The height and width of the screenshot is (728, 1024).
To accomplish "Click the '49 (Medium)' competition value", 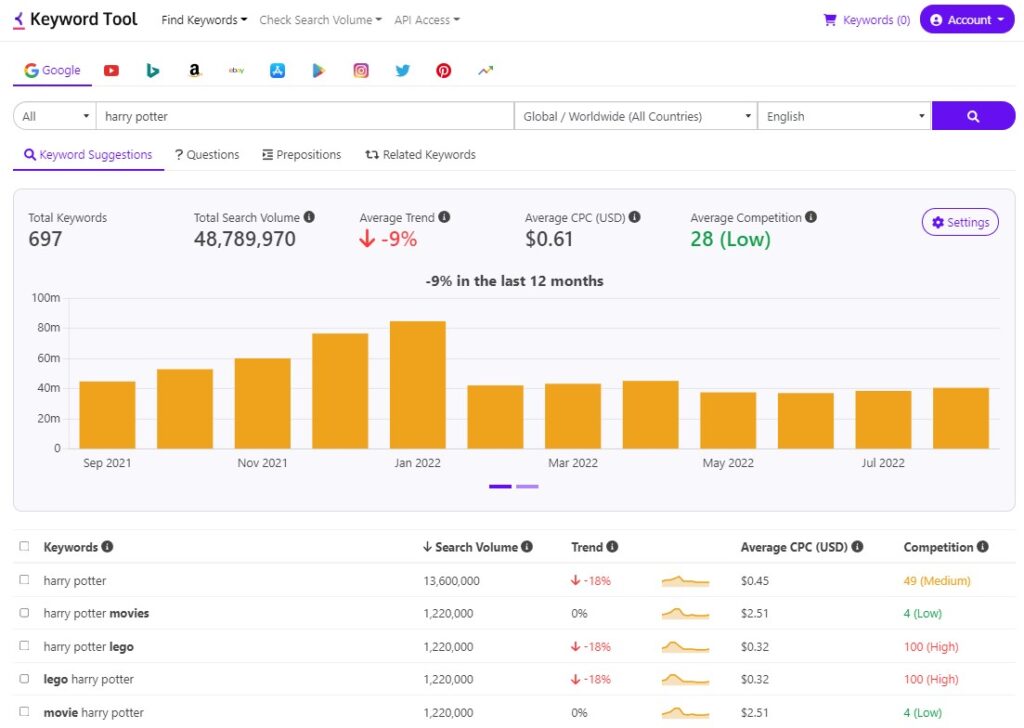I will 937,580.
